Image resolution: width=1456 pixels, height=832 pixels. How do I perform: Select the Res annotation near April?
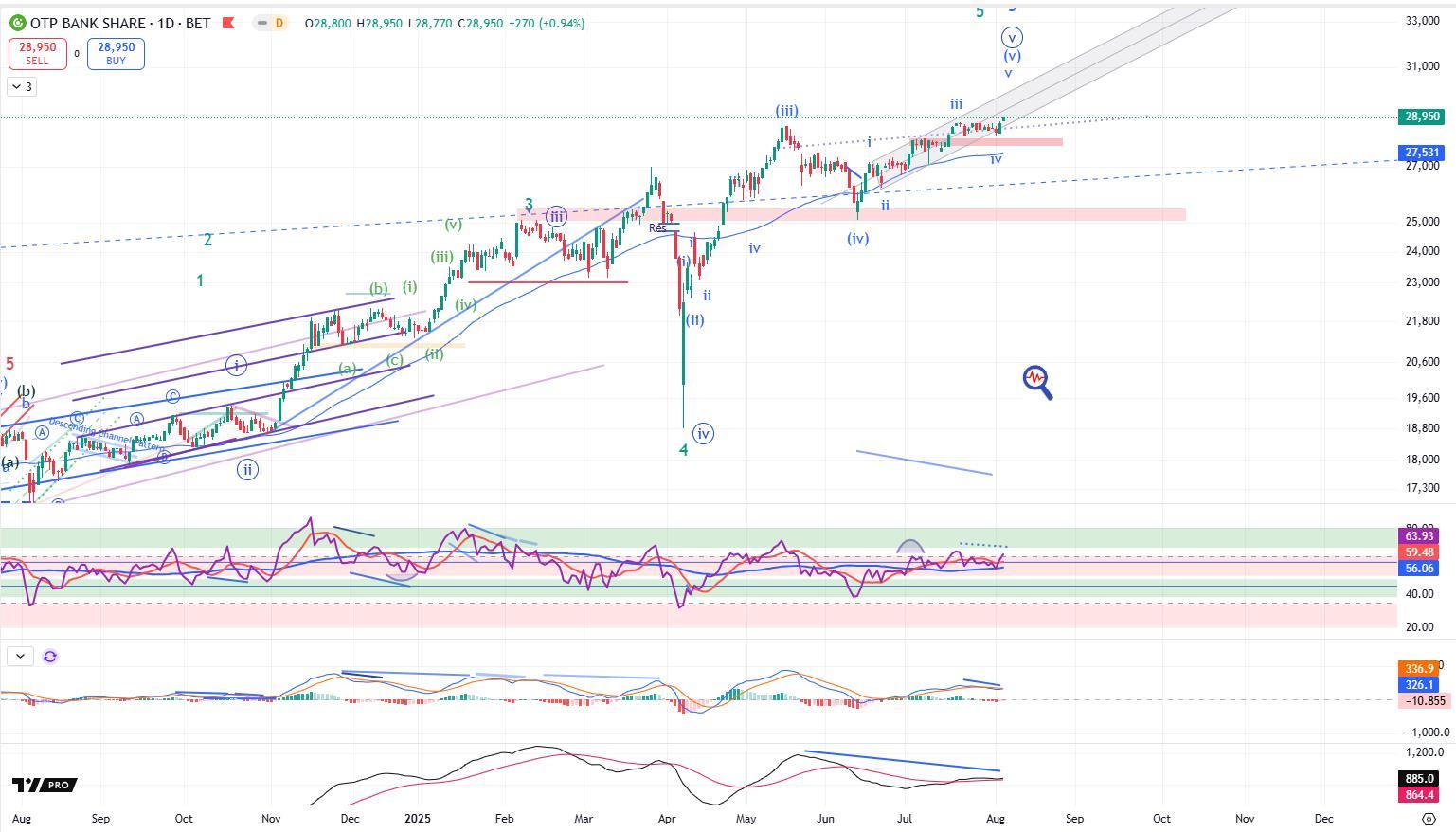657,228
